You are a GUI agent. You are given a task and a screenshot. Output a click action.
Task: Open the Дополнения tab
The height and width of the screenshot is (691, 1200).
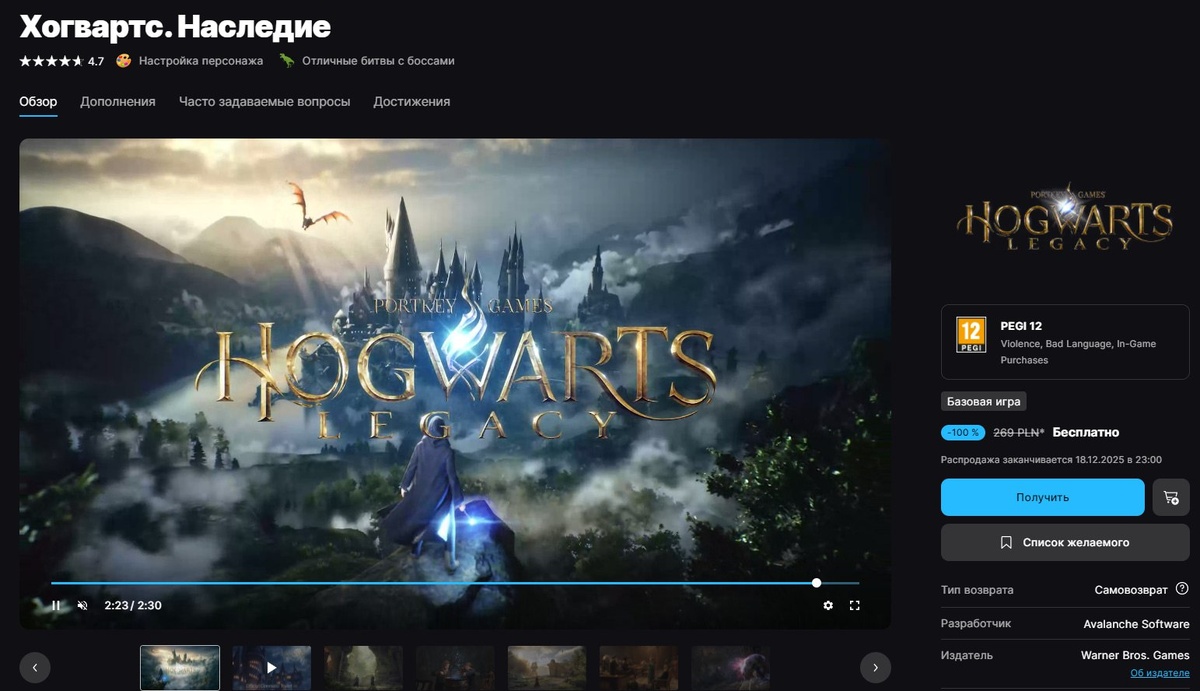tap(118, 102)
